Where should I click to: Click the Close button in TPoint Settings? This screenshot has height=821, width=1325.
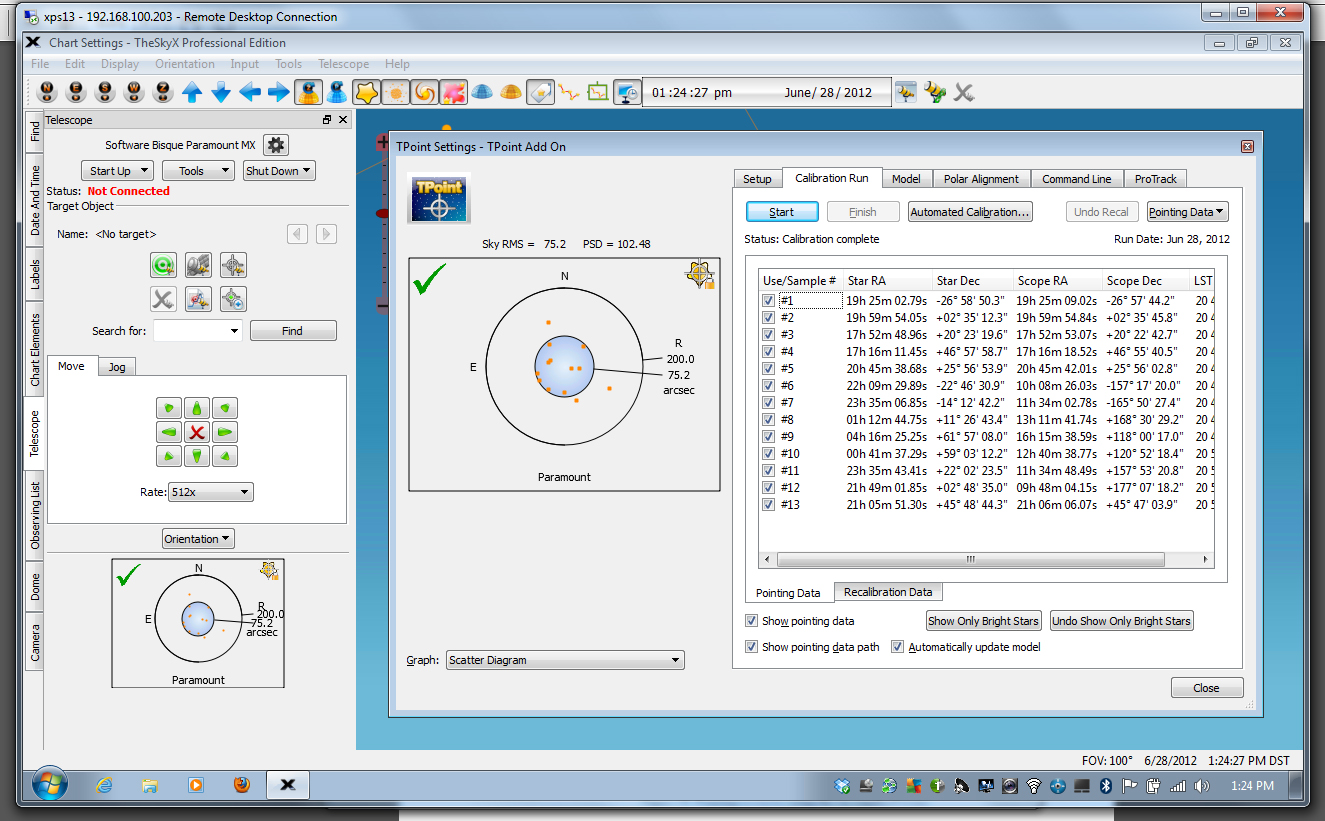pos(1207,688)
